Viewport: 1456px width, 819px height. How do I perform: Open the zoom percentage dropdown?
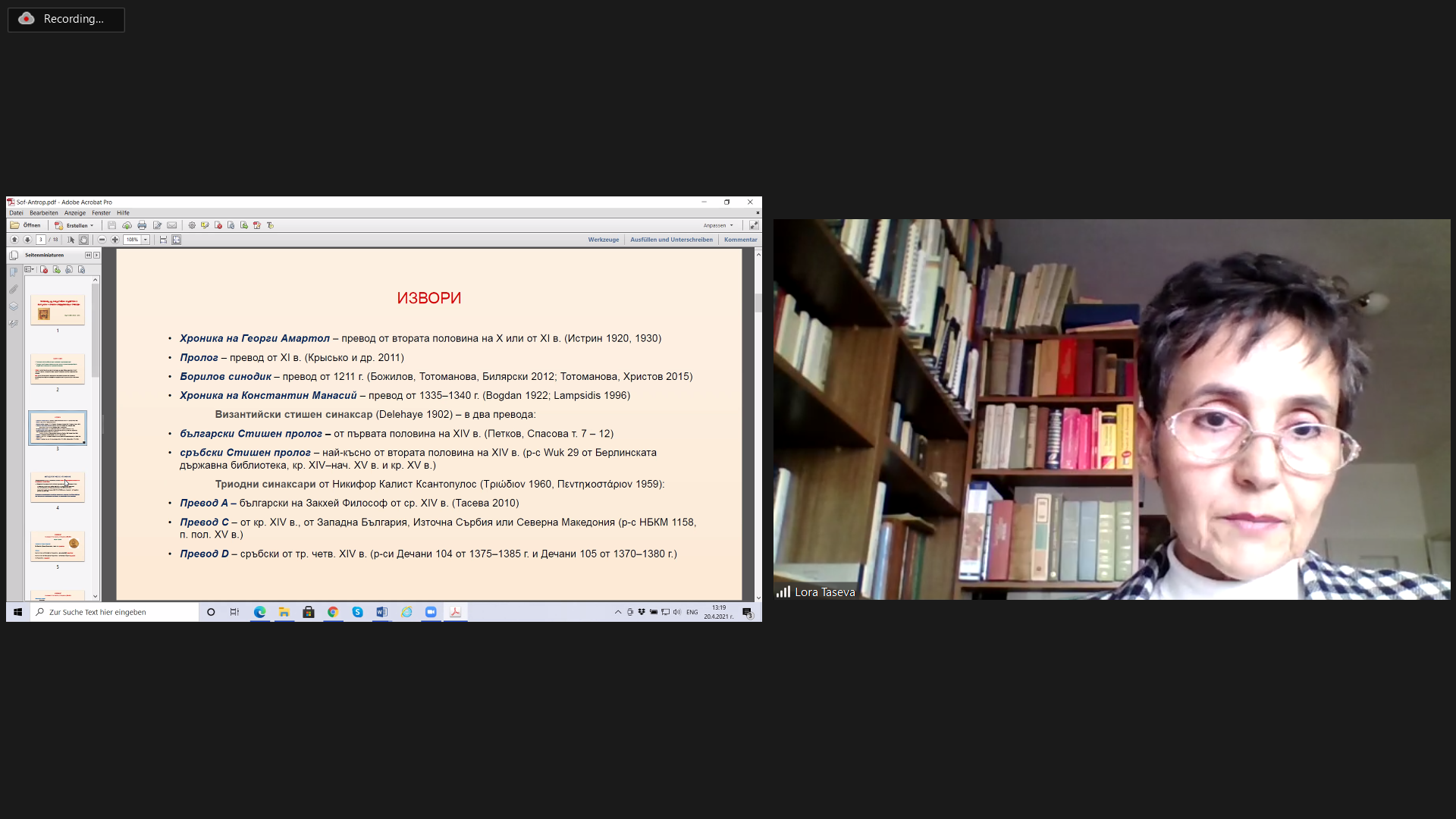click(146, 240)
